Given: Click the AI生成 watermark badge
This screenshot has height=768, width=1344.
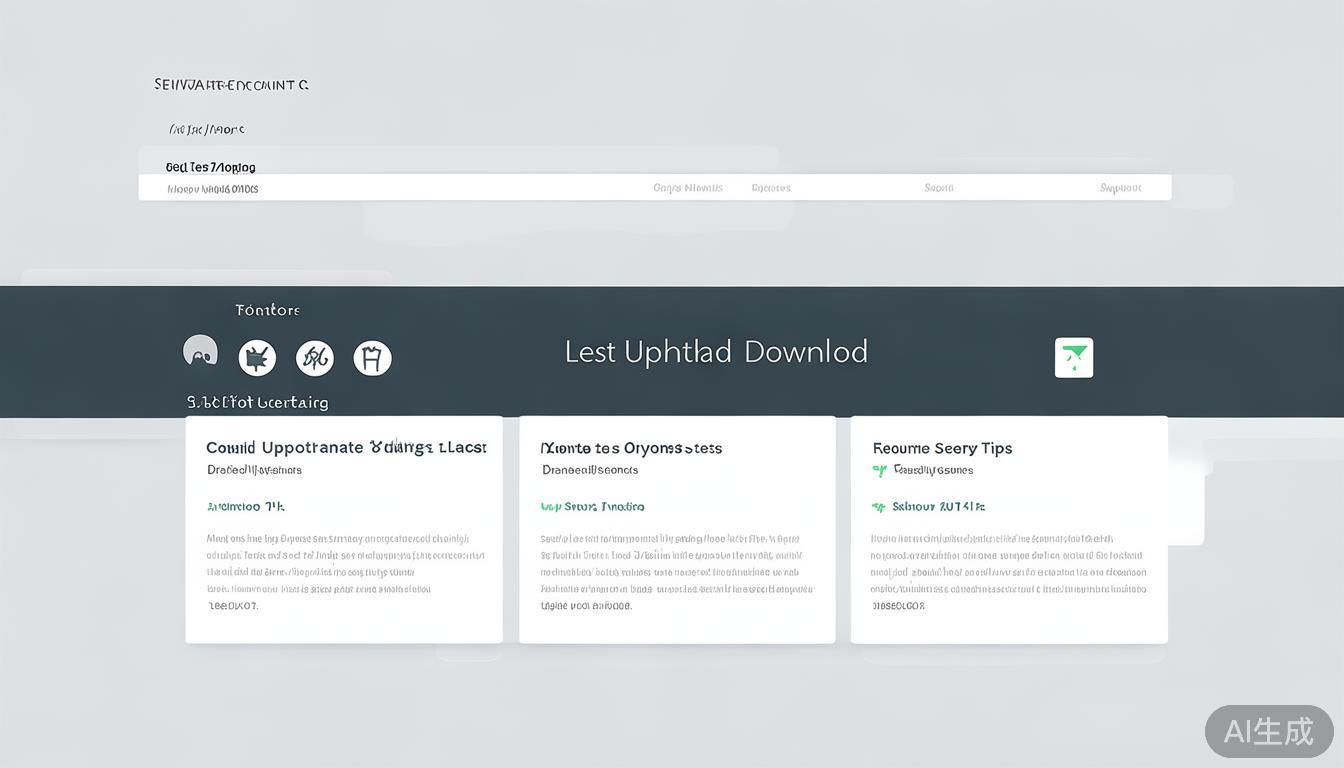Looking at the screenshot, I should pos(1268,731).
